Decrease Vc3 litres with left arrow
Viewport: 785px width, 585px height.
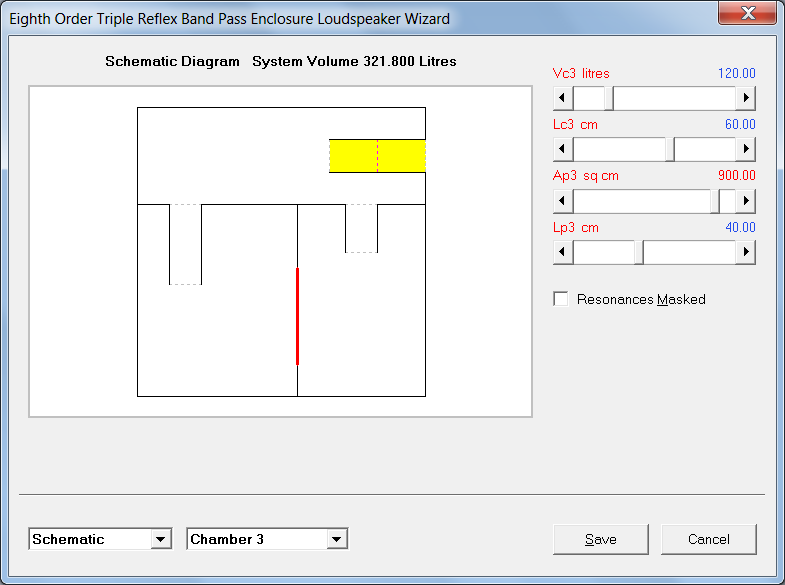(x=563, y=98)
